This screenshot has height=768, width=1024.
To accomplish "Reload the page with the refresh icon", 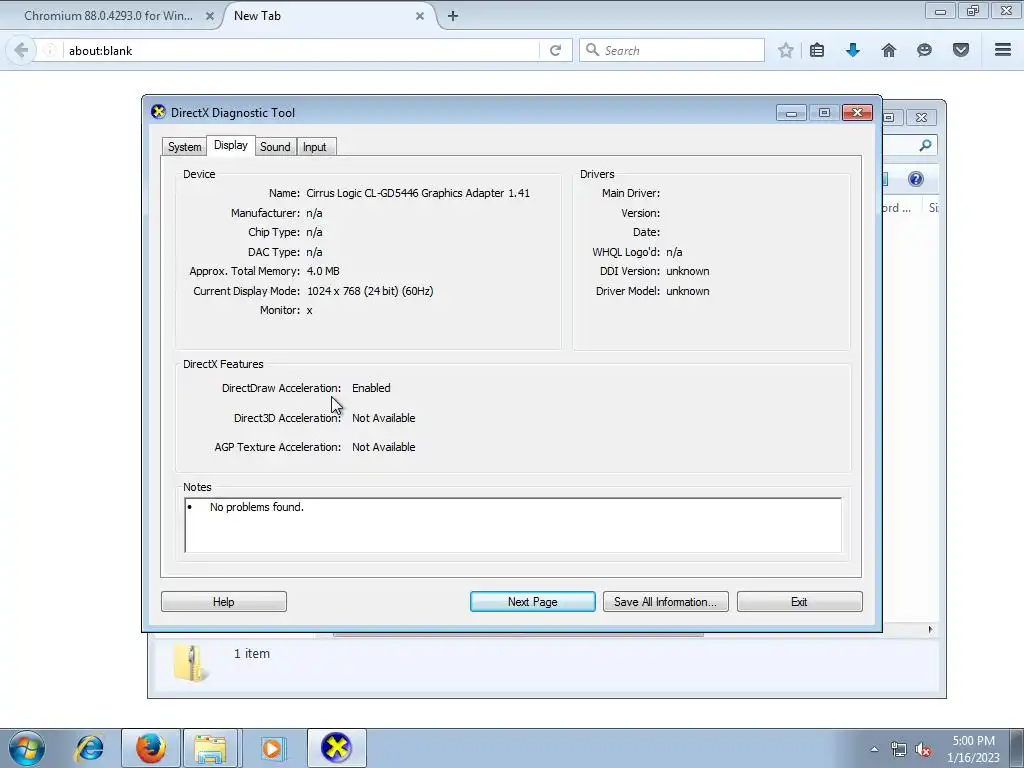I will [x=555, y=50].
